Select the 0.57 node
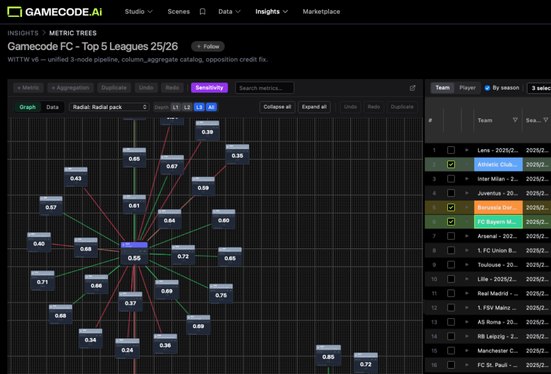This screenshot has height=374, width=551. (51, 206)
